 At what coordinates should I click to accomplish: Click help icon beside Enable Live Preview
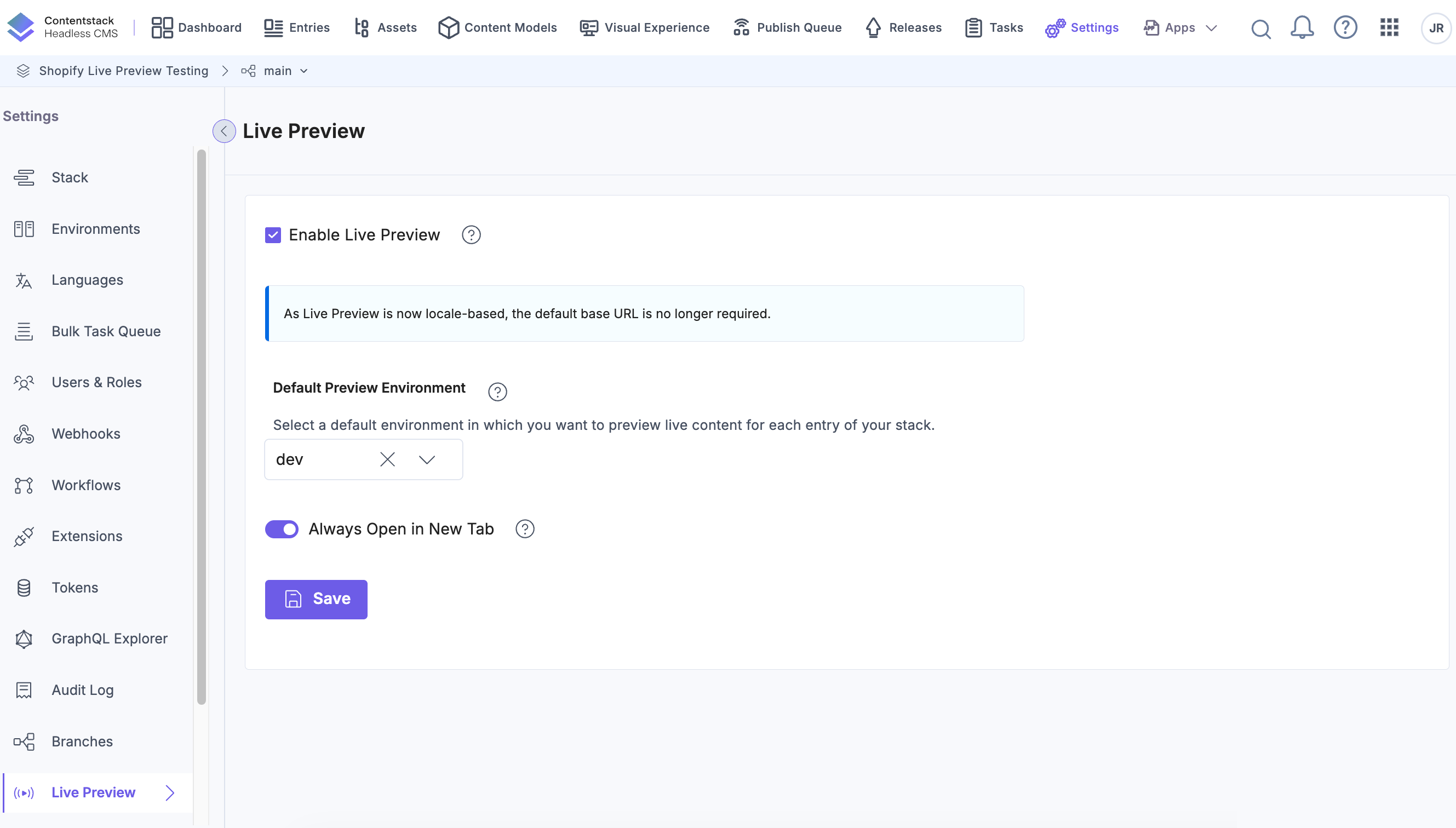click(471, 235)
